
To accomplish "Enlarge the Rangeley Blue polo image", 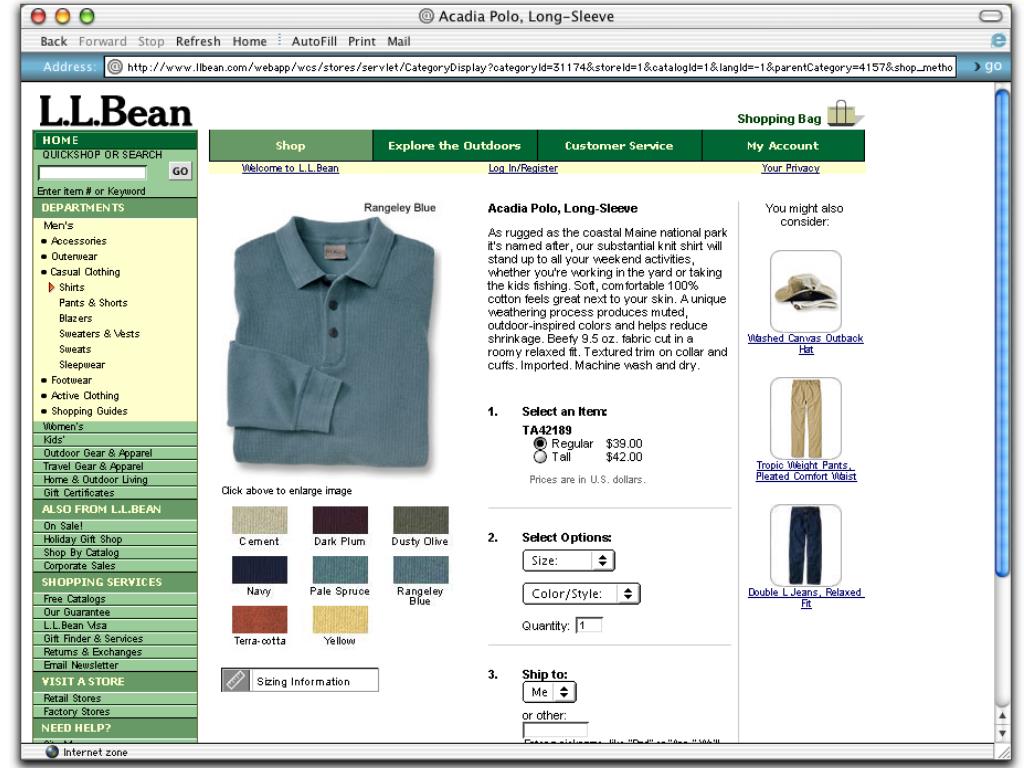I will [331, 343].
